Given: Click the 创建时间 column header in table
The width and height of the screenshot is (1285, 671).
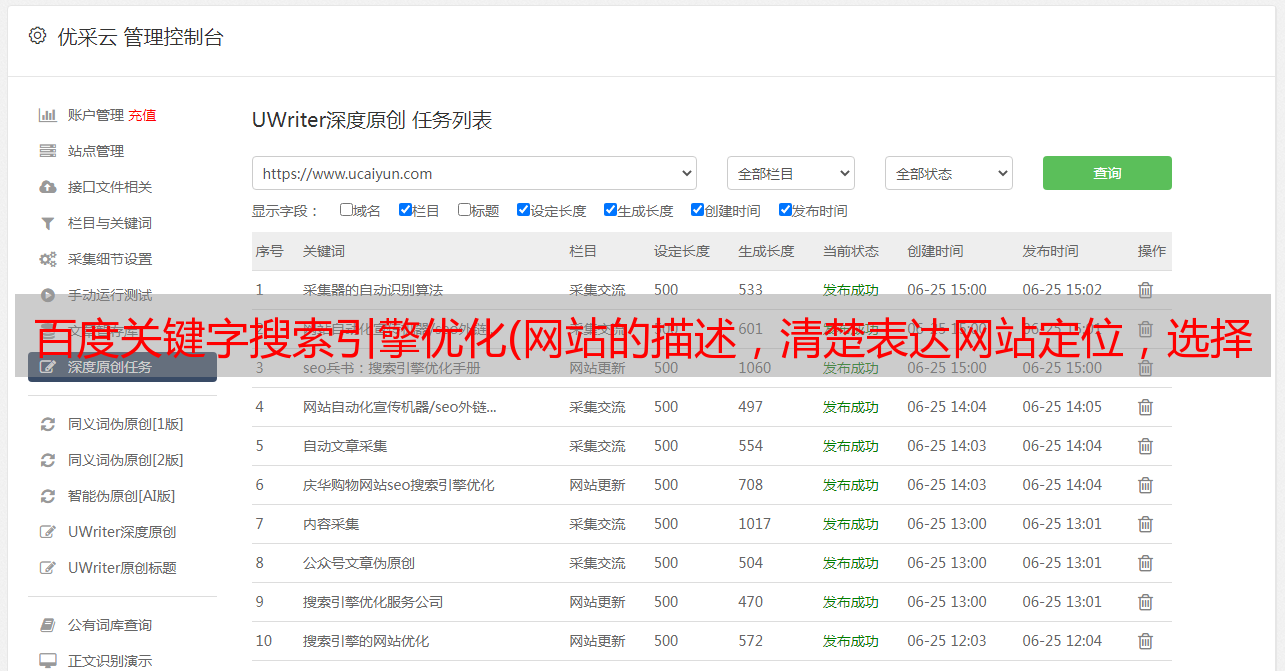Looking at the screenshot, I should click(935, 251).
